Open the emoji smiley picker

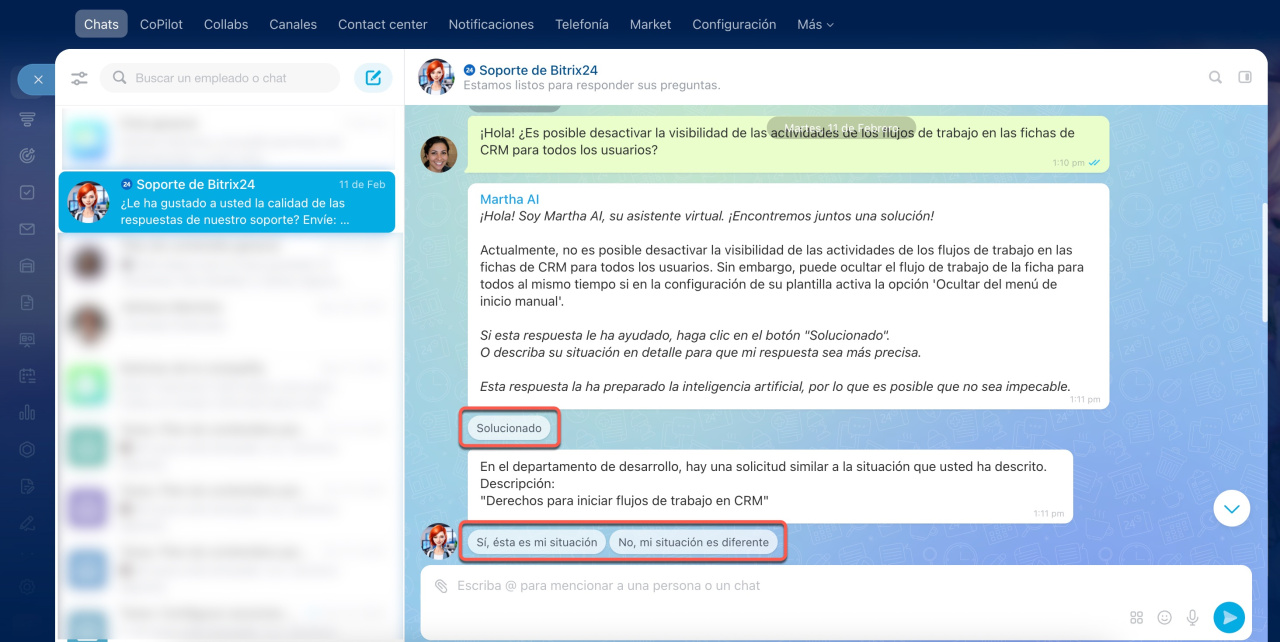(x=1164, y=618)
